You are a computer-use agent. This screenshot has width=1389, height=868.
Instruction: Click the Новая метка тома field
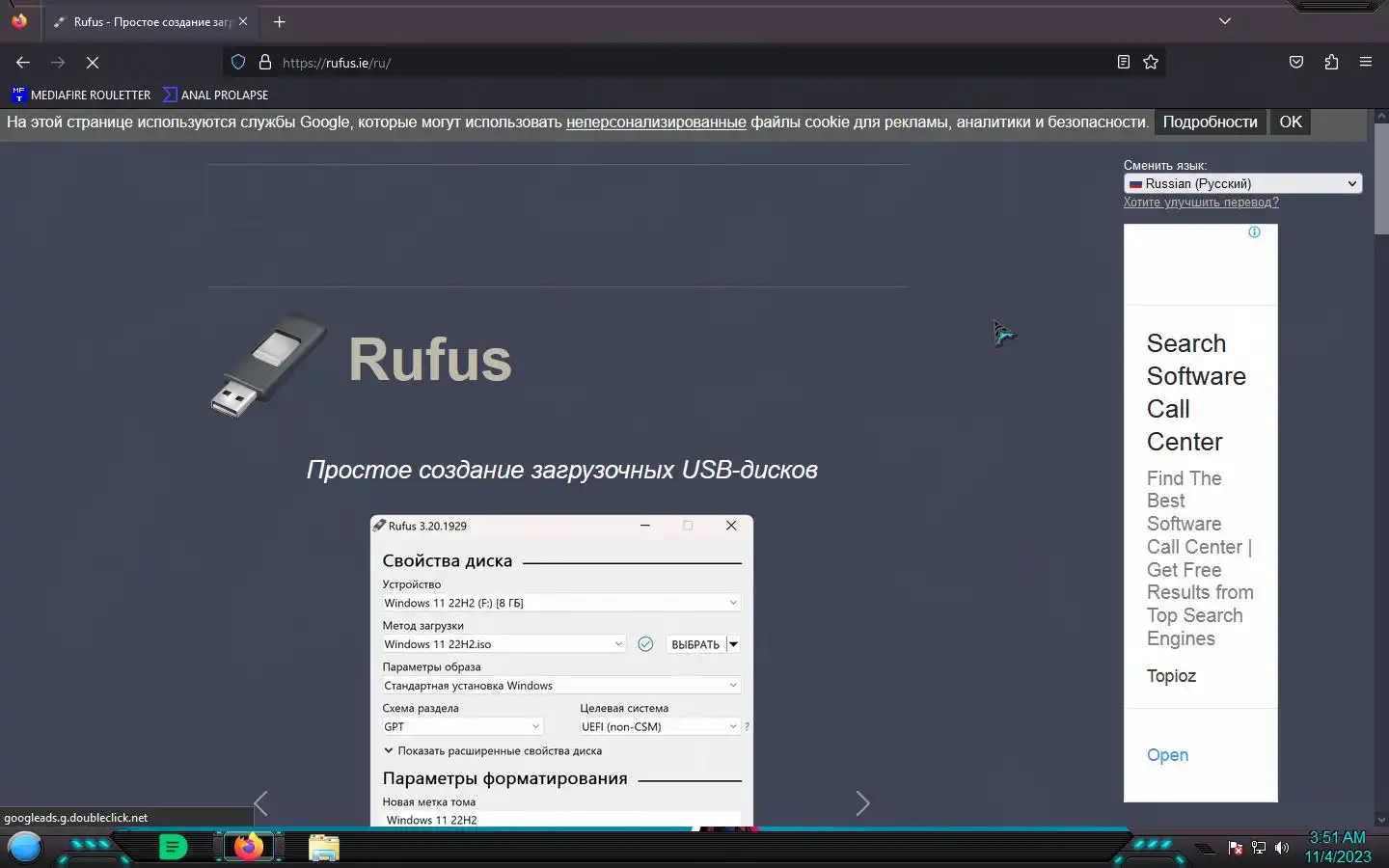click(561, 820)
